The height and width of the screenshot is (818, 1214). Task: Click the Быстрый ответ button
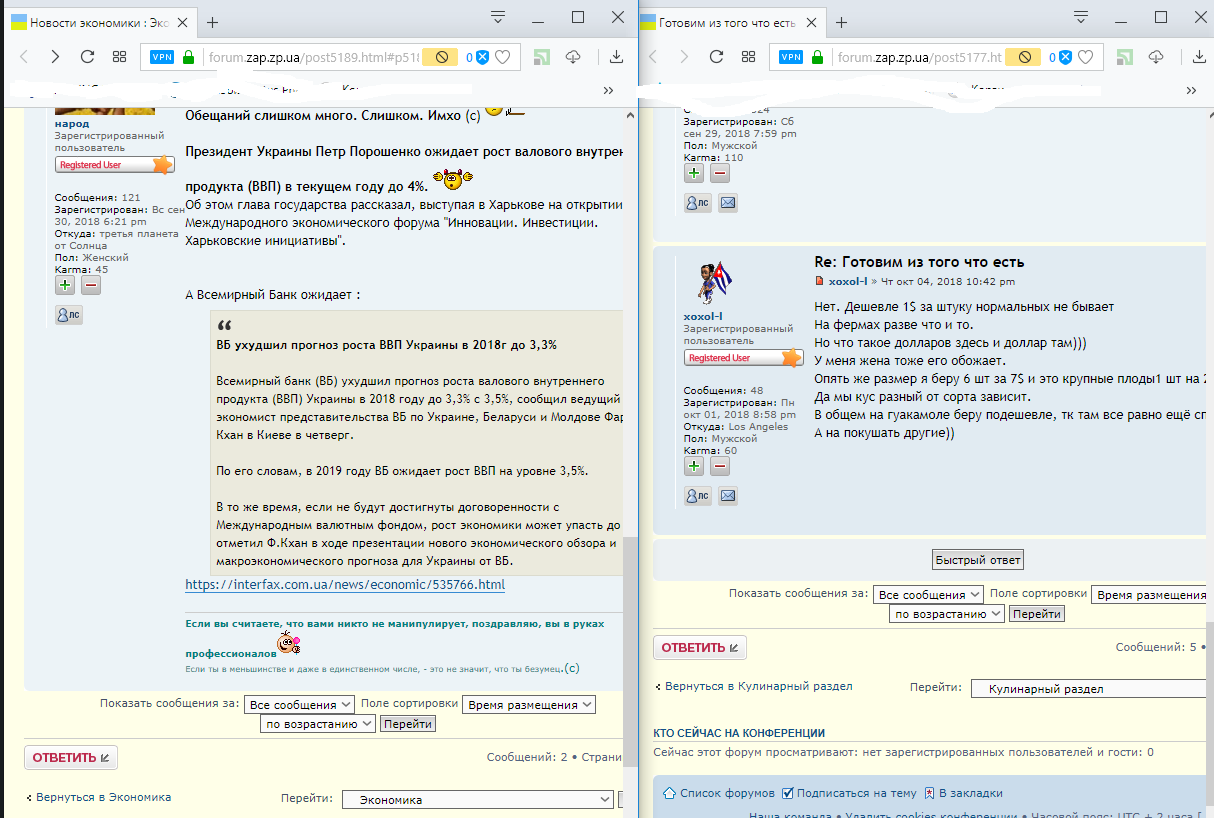pyautogui.click(x=977, y=559)
